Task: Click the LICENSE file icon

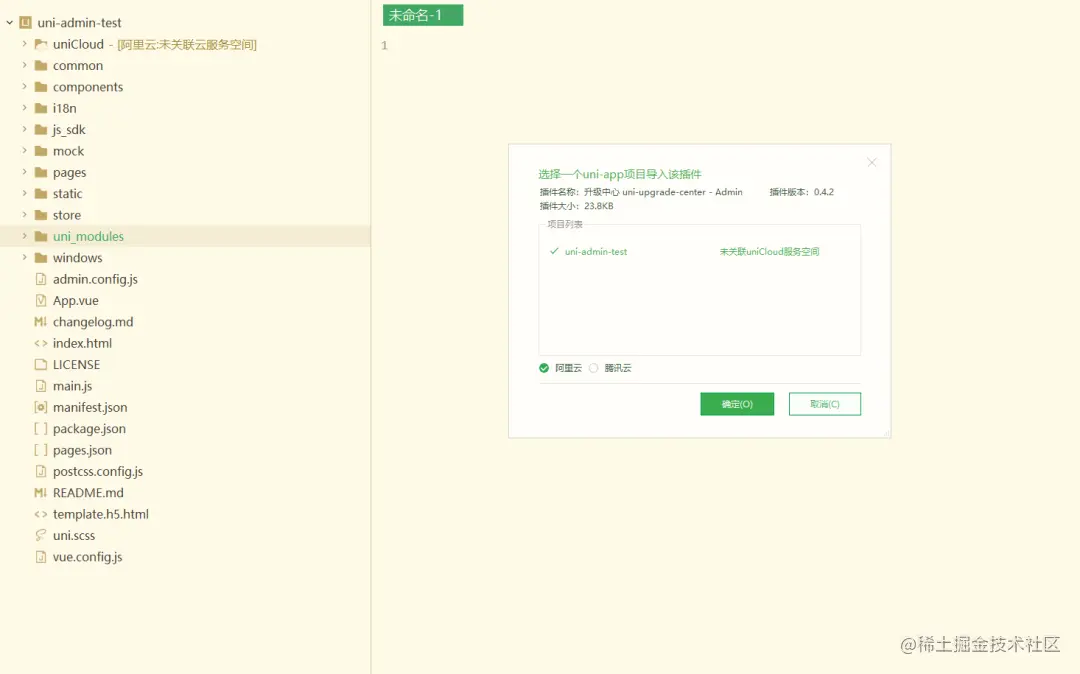Action: pos(41,364)
